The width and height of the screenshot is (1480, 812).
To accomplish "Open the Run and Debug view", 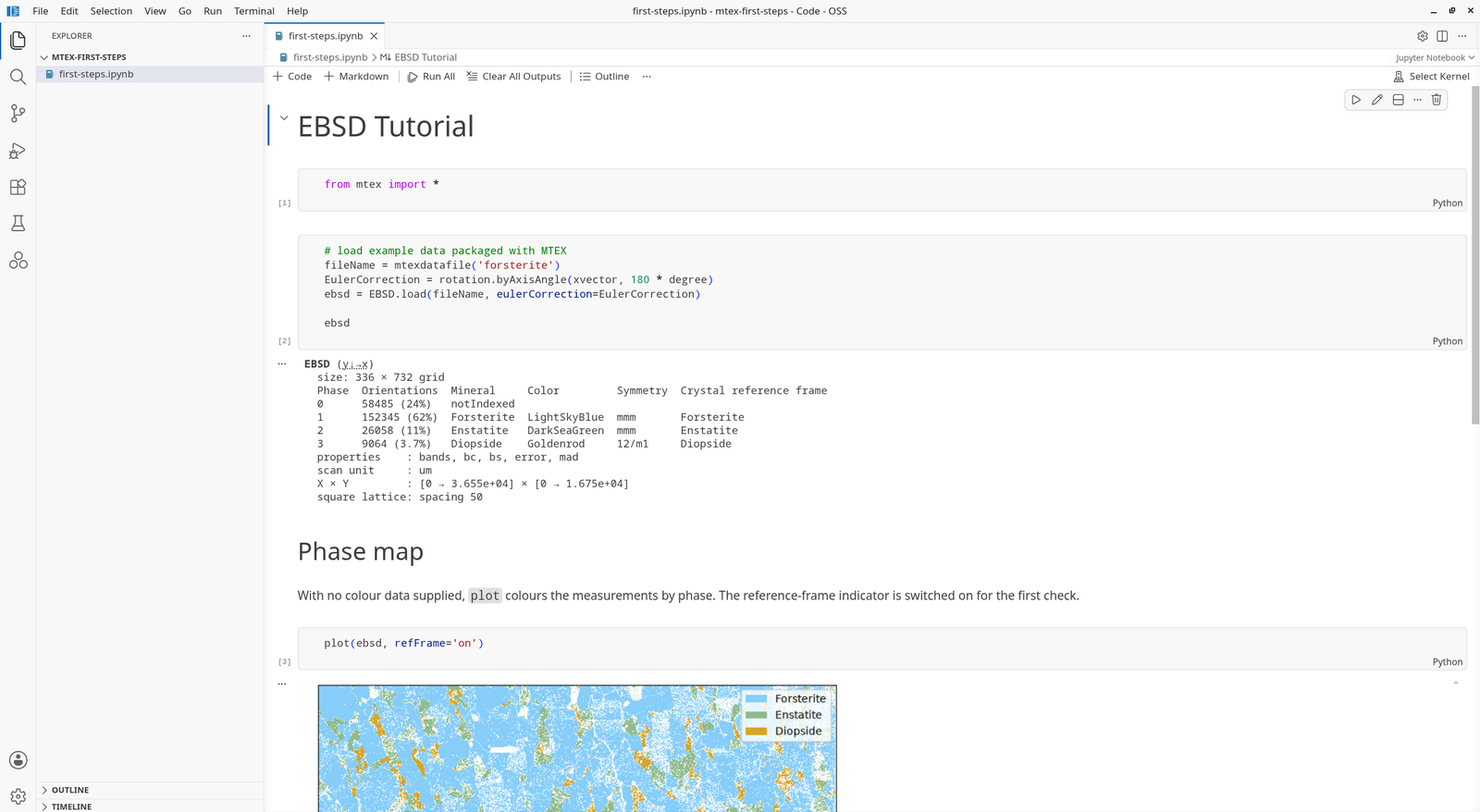I will [18, 151].
